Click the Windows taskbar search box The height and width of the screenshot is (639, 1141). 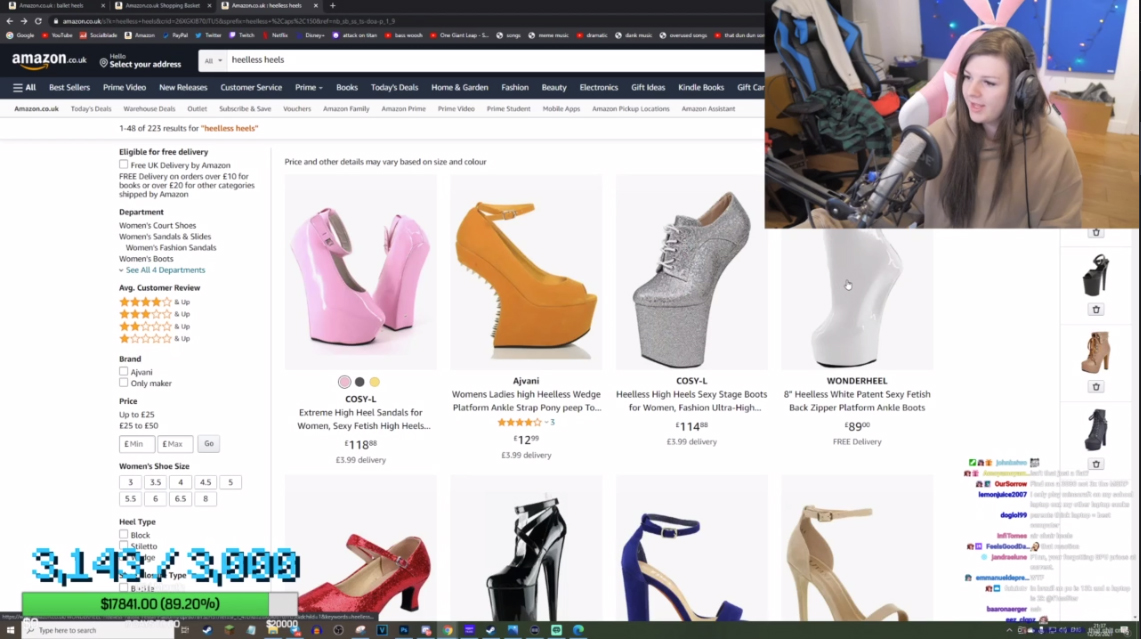(98, 630)
